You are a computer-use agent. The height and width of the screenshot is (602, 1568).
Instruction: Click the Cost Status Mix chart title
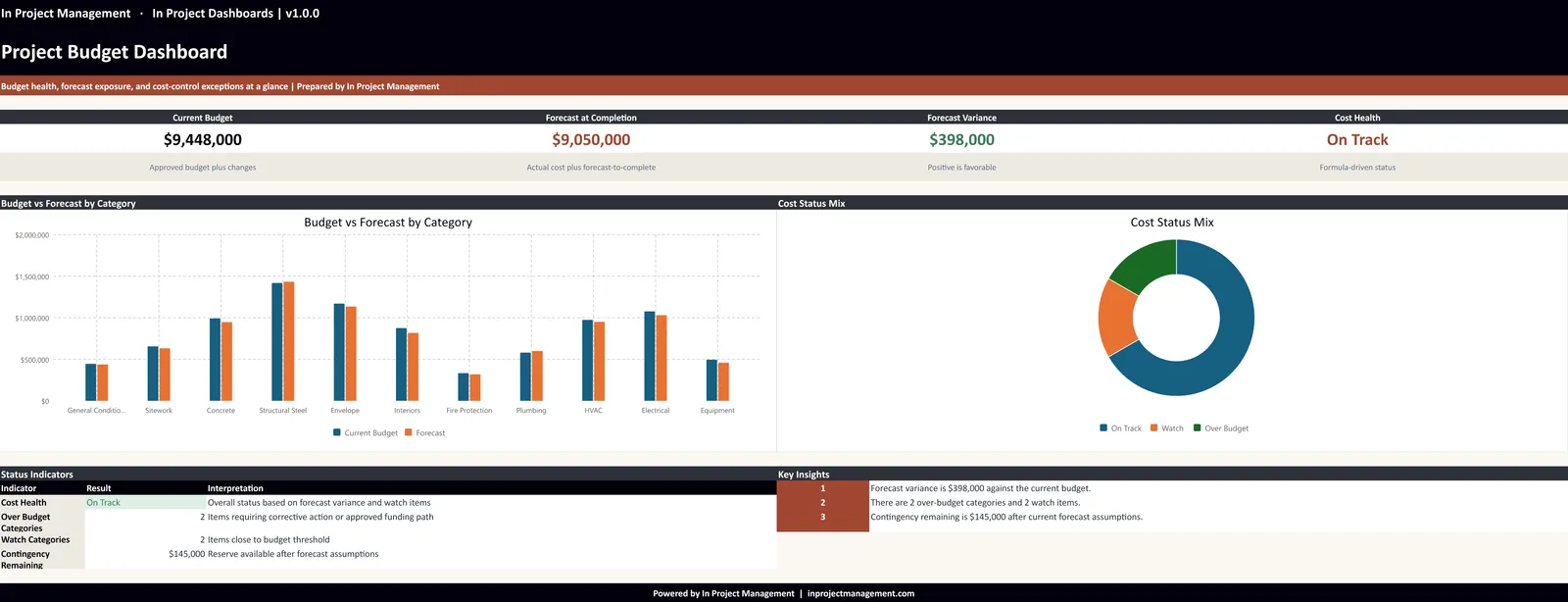point(1172,223)
